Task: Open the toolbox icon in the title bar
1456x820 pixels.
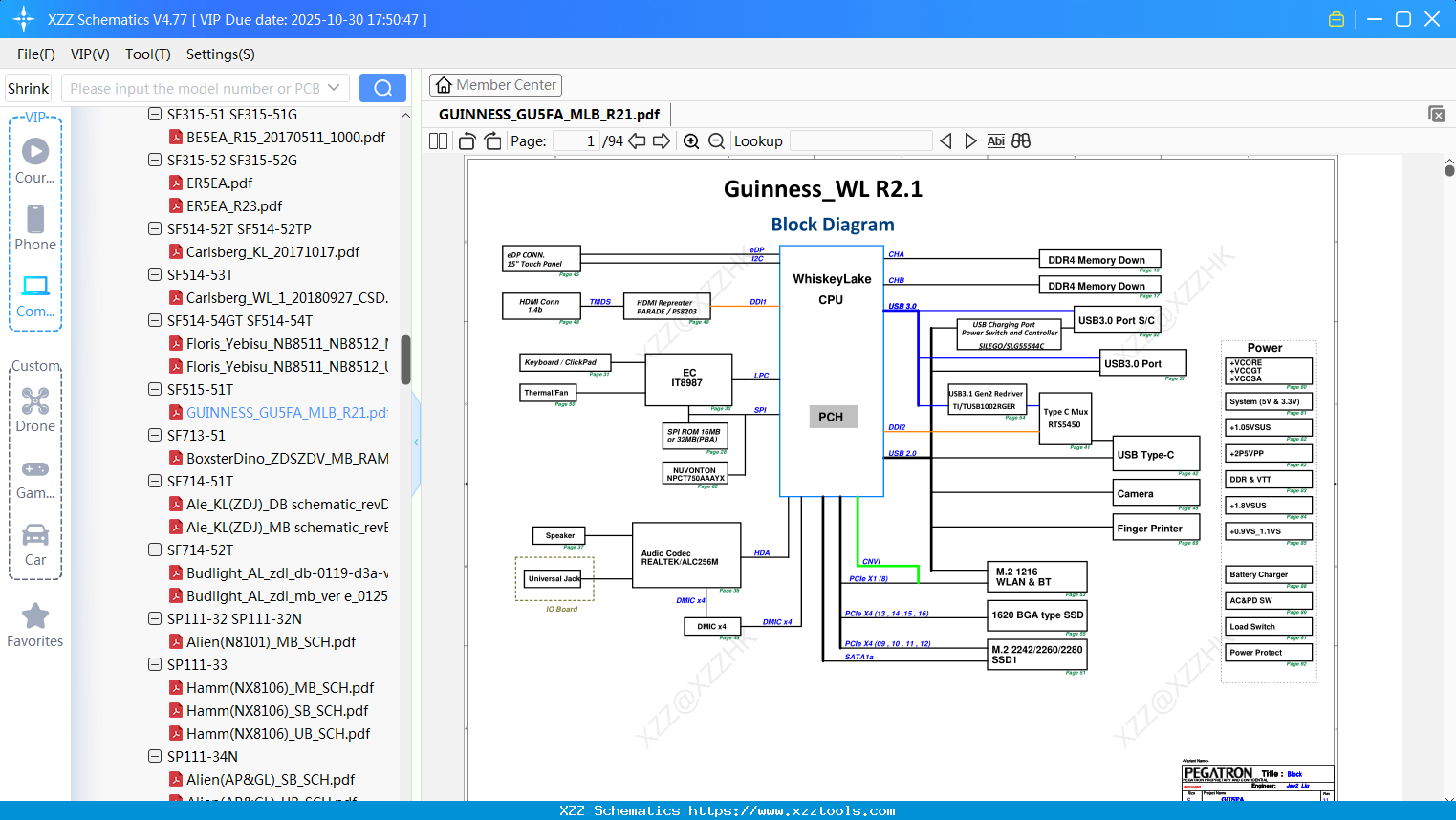Action: tap(1336, 19)
